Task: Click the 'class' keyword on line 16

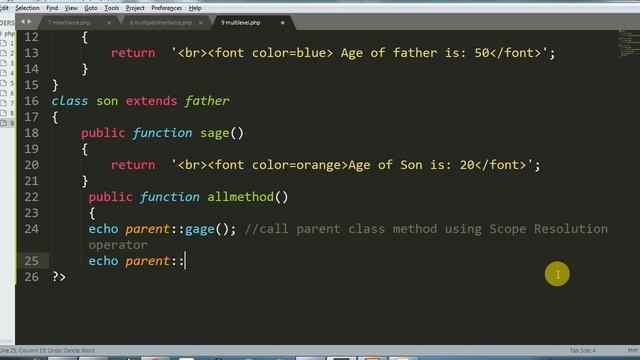Action: (x=69, y=101)
